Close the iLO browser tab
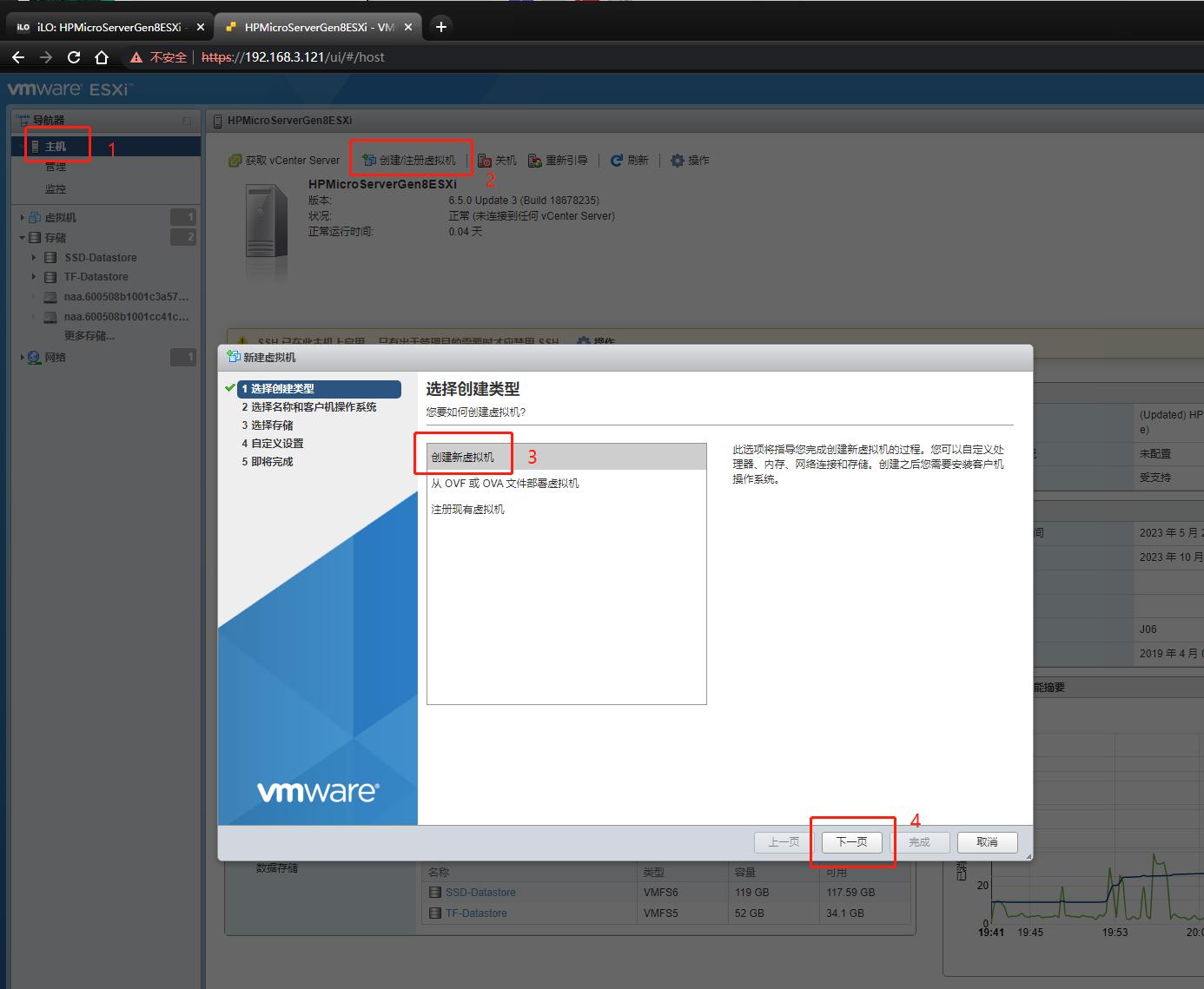Viewport: 1204px width, 989px height. [x=201, y=27]
